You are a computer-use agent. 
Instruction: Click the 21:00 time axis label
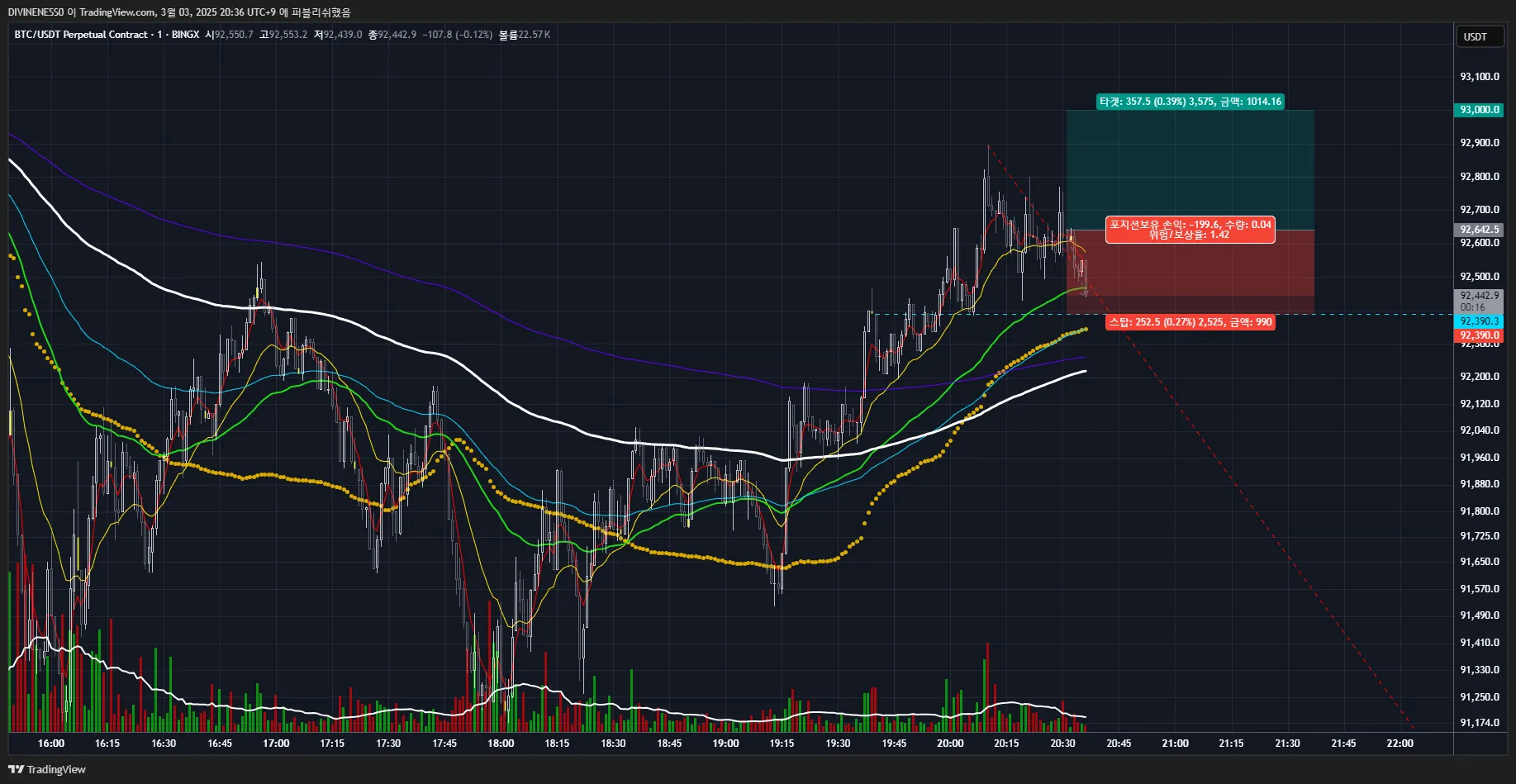coord(1175,744)
